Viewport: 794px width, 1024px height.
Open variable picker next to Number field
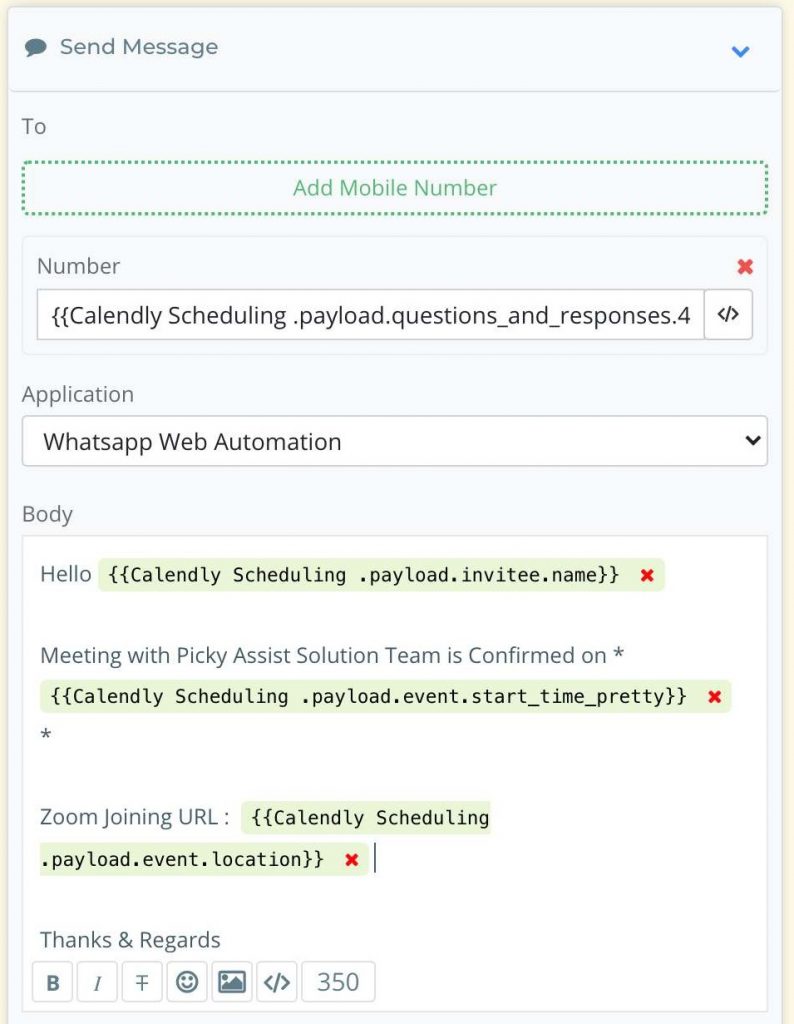(x=728, y=315)
